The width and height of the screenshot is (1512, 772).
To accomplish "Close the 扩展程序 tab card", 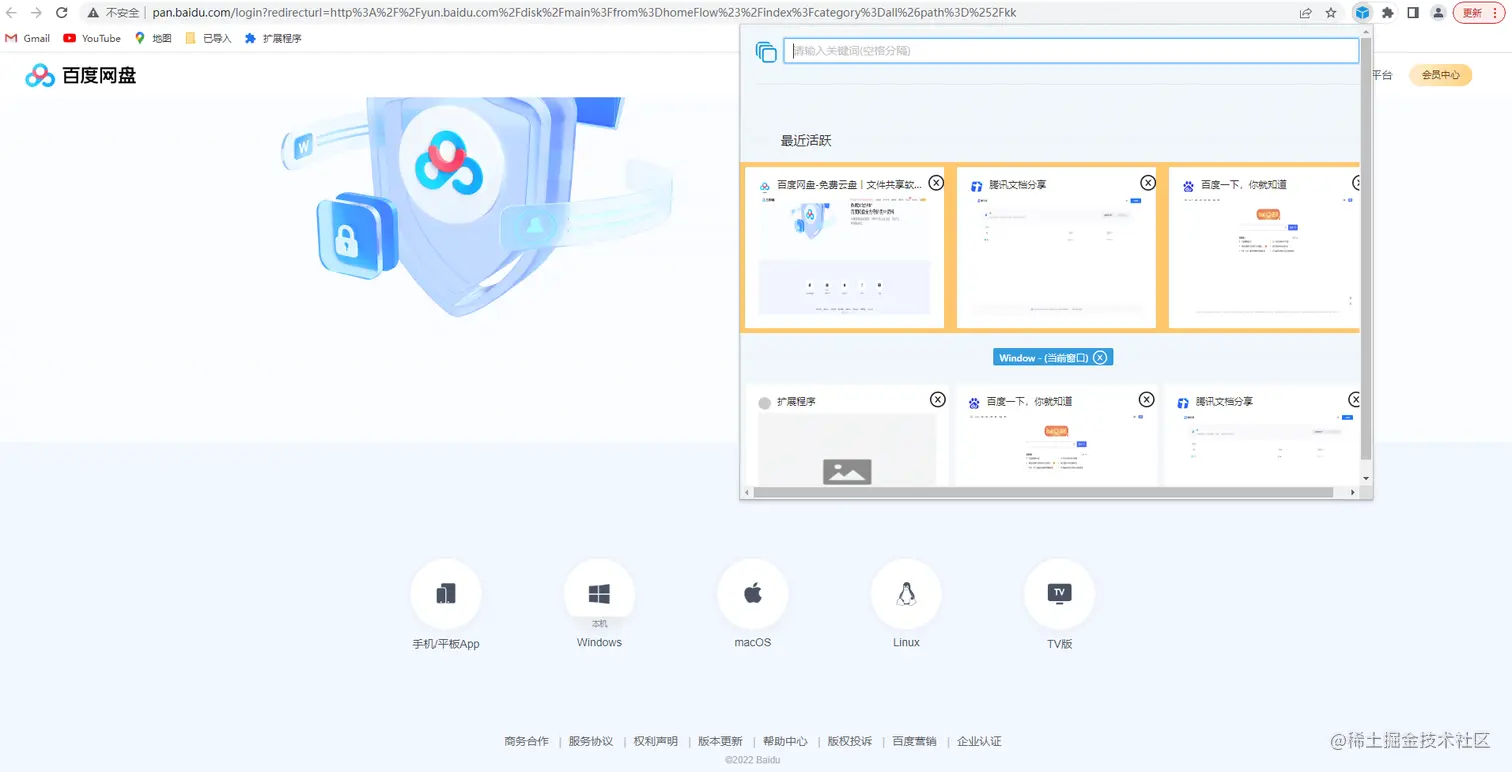I will (x=938, y=399).
